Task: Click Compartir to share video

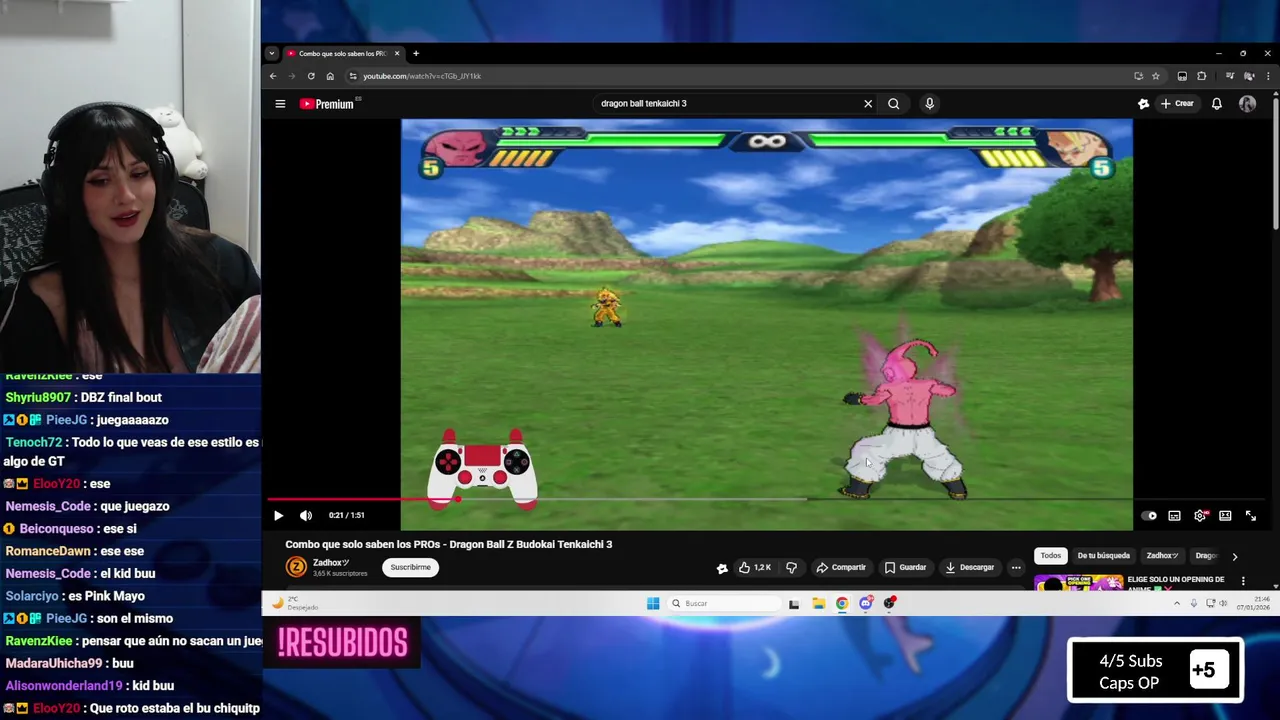Action: 841,567
